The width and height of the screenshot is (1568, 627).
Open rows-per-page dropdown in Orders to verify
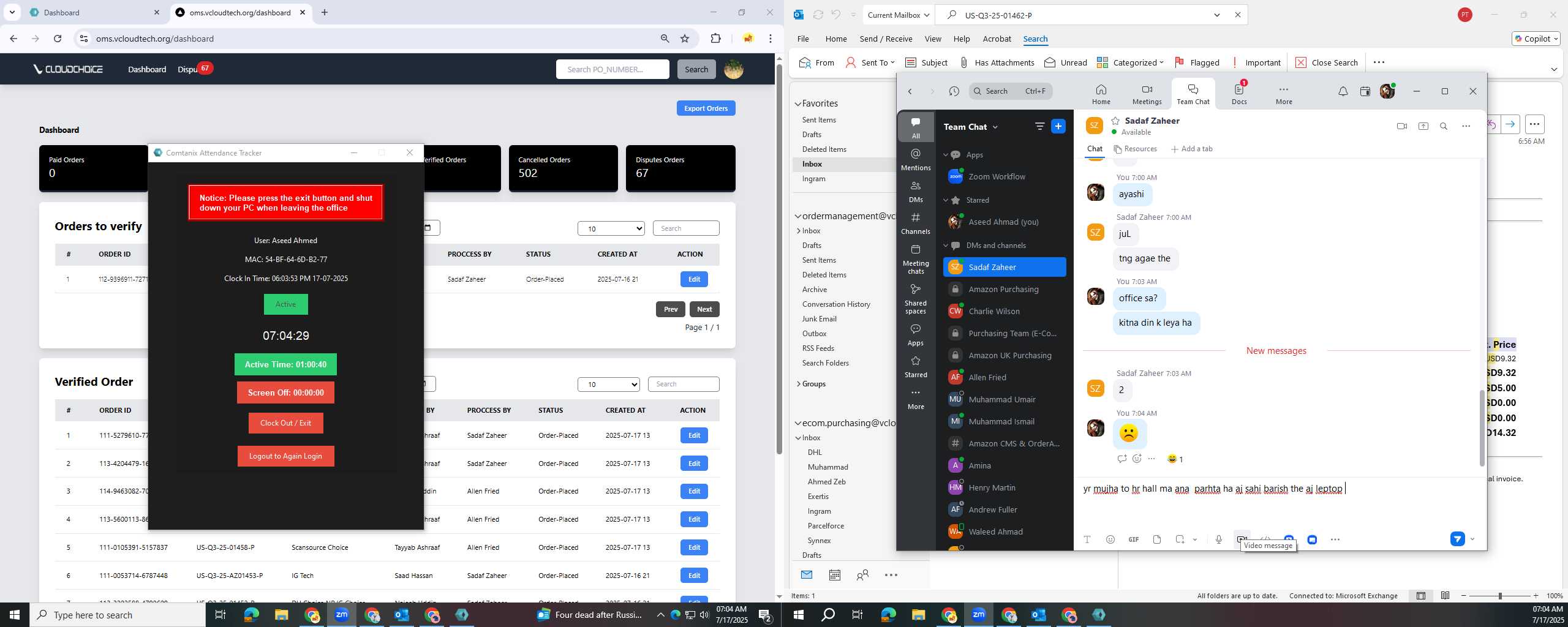611,228
